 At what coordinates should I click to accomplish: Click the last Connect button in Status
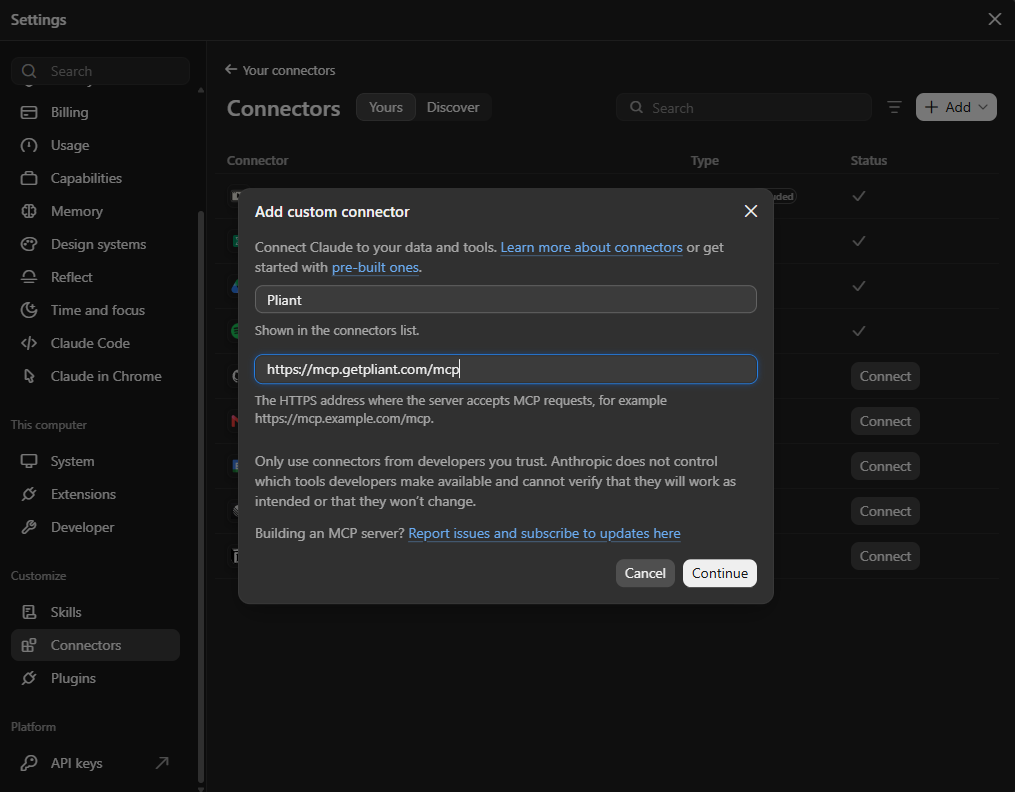coord(885,556)
